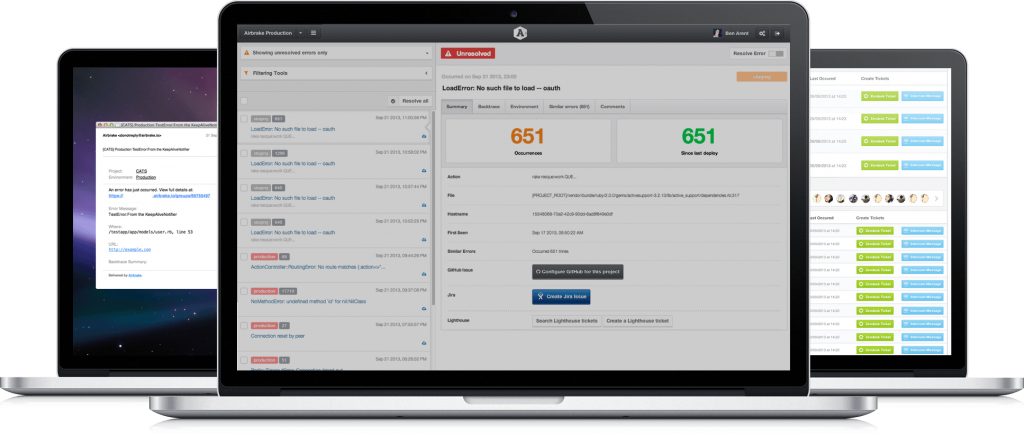Viewport: 1024px width, 435px height.
Task: Expand the Filtering Tools panel
Action: point(336,73)
